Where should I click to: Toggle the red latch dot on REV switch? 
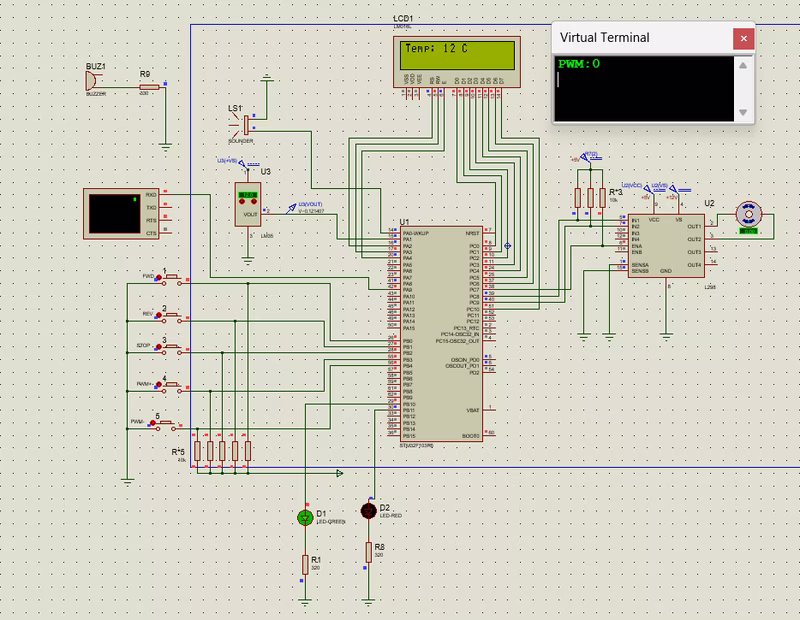tap(159, 315)
